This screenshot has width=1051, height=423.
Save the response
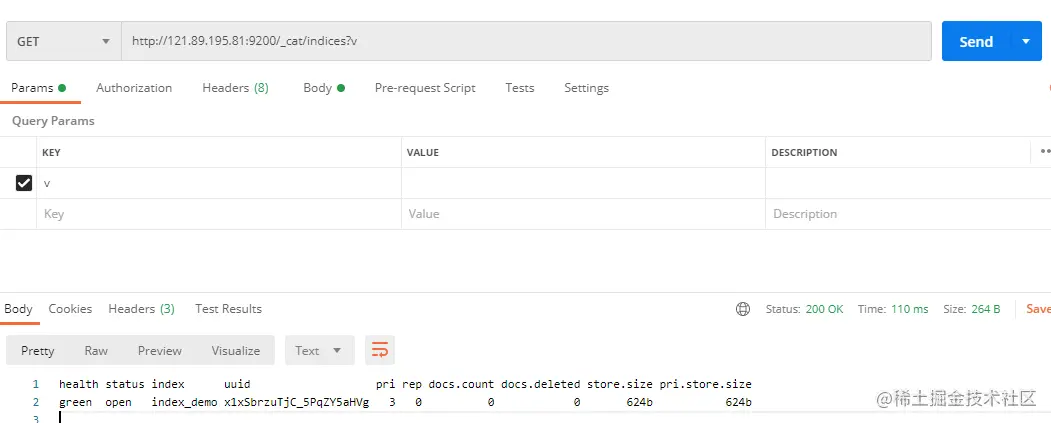click(1038, 309)
